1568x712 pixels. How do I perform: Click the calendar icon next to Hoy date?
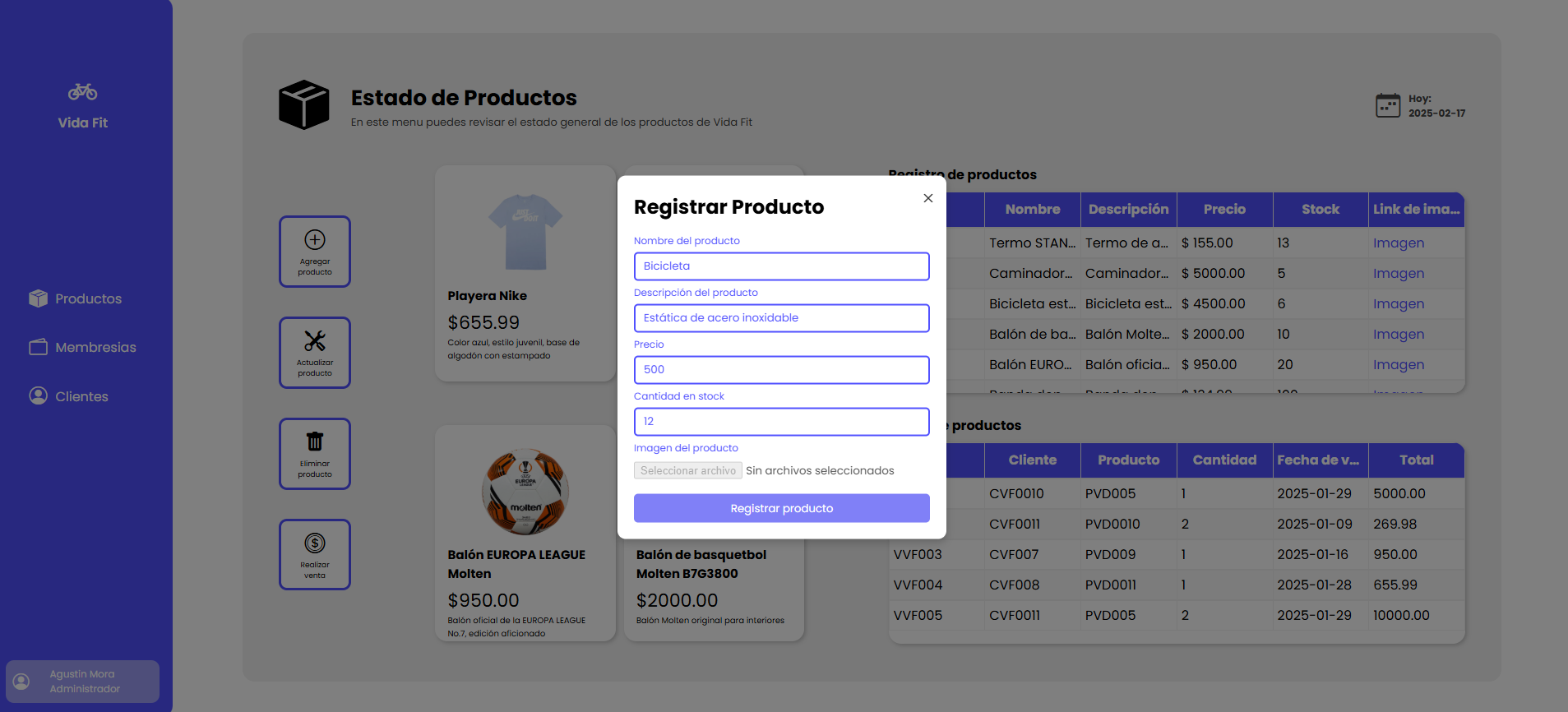(1388, 105)
